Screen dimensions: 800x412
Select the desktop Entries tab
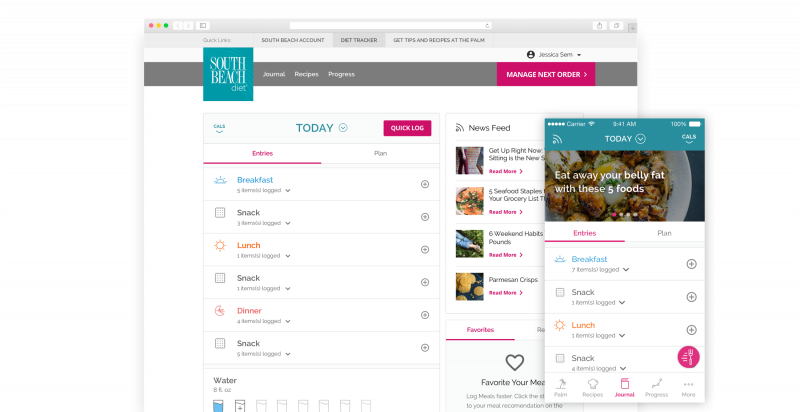pyautogui.click(x=262, y=153)
